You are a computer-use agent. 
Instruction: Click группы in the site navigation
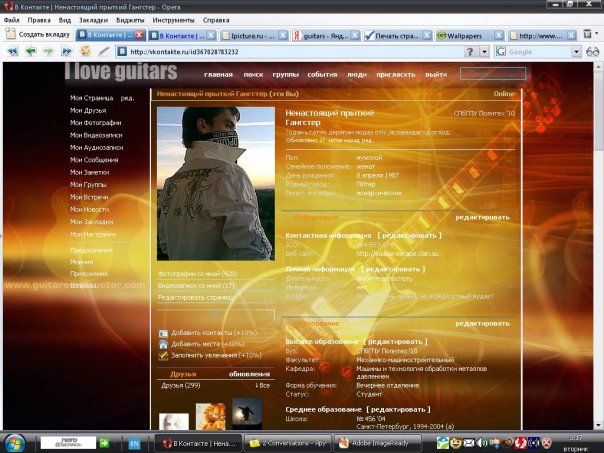tap(285, 75)
